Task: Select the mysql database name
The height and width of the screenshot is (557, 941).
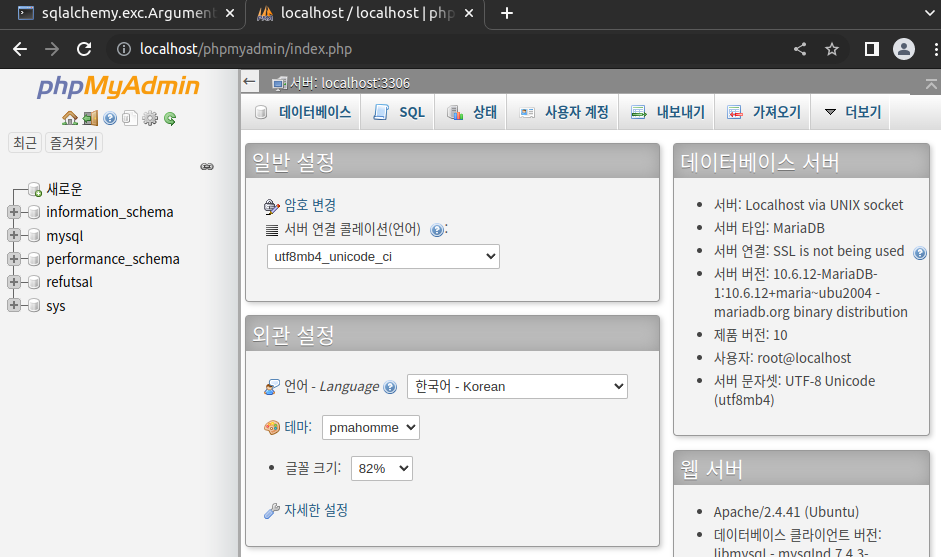Action: click(x=65, y=236)
